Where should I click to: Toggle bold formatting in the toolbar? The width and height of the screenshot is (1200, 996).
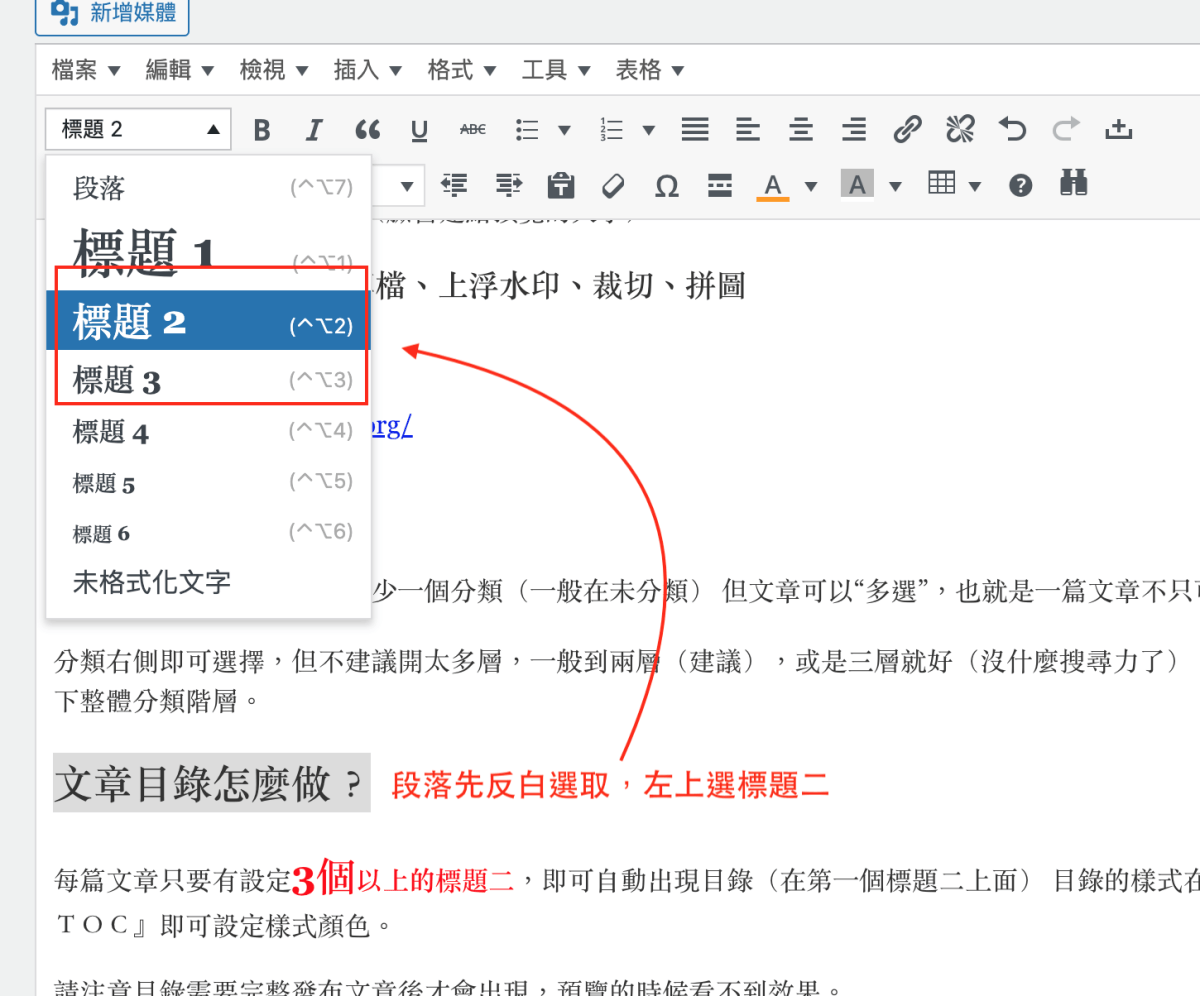262,130
